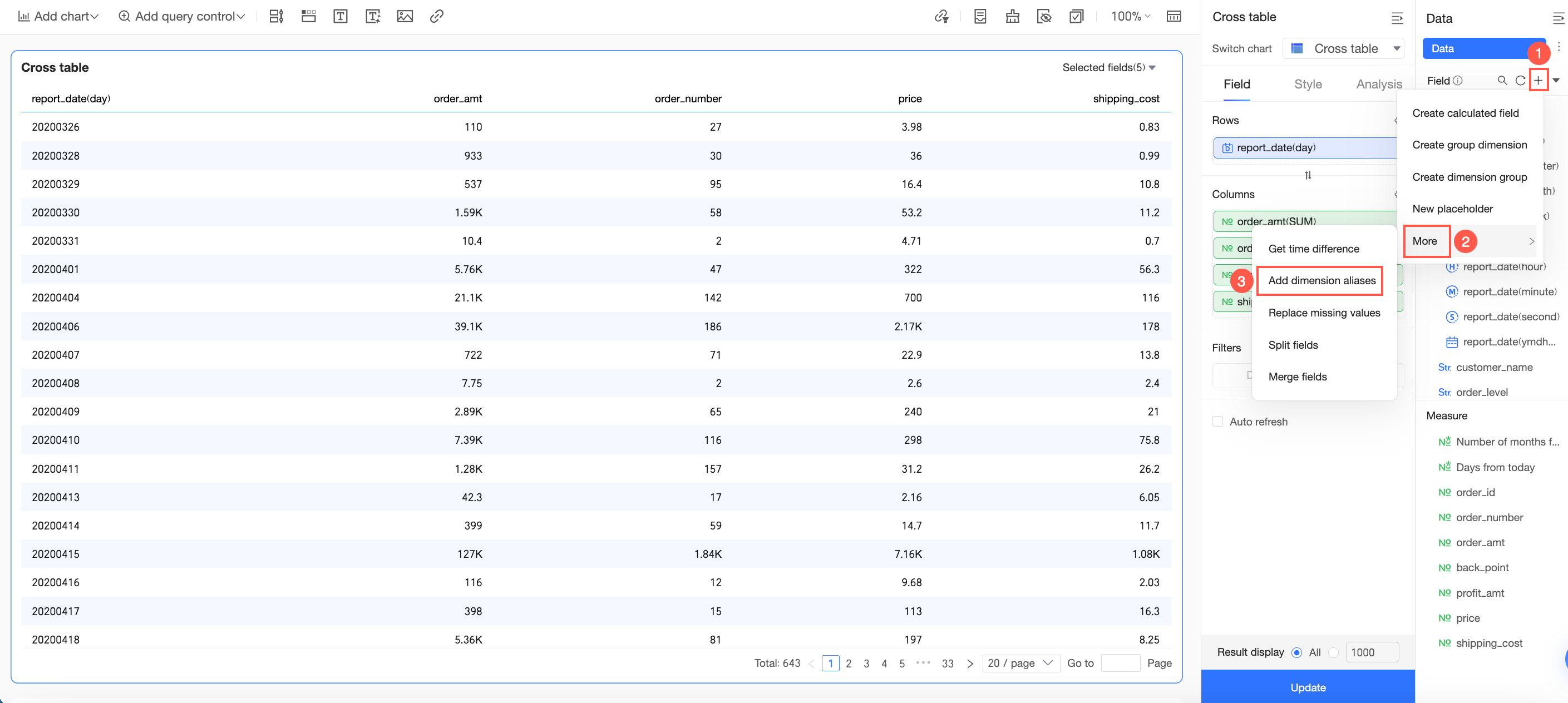Viewport: 1568px width, 703px height.
Task: Click the insert image icon in toolbar
Action: (x=405, y=17)
